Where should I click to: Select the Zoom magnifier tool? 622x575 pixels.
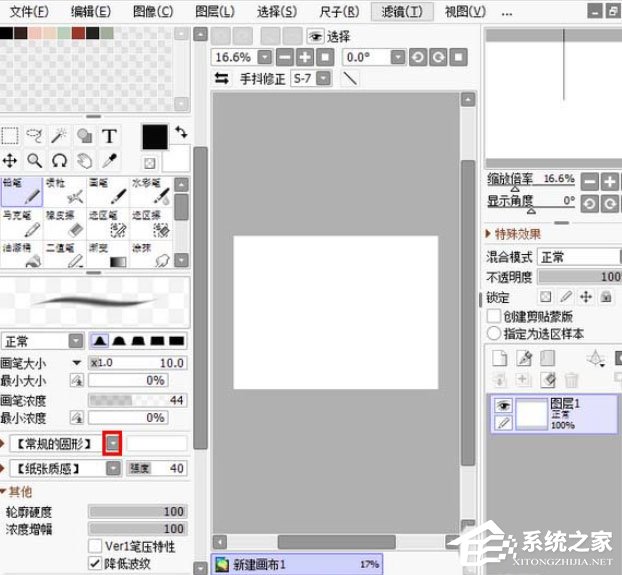coord(35,161)
